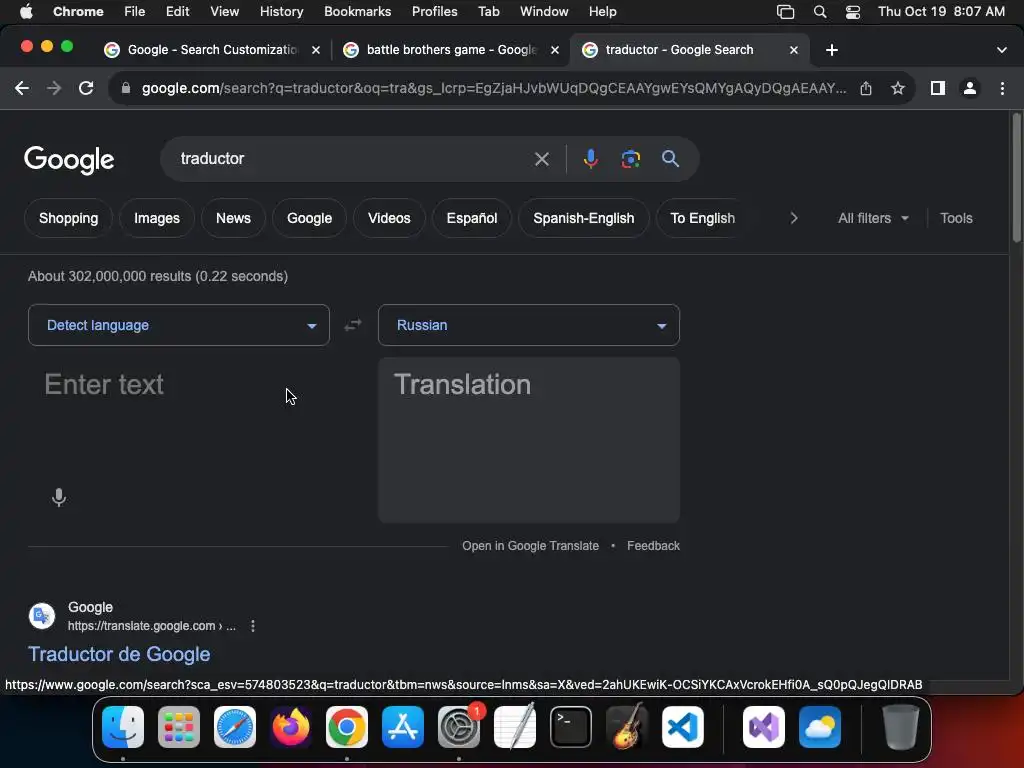
Task: Select the Español filter chip
Action: 472,218
